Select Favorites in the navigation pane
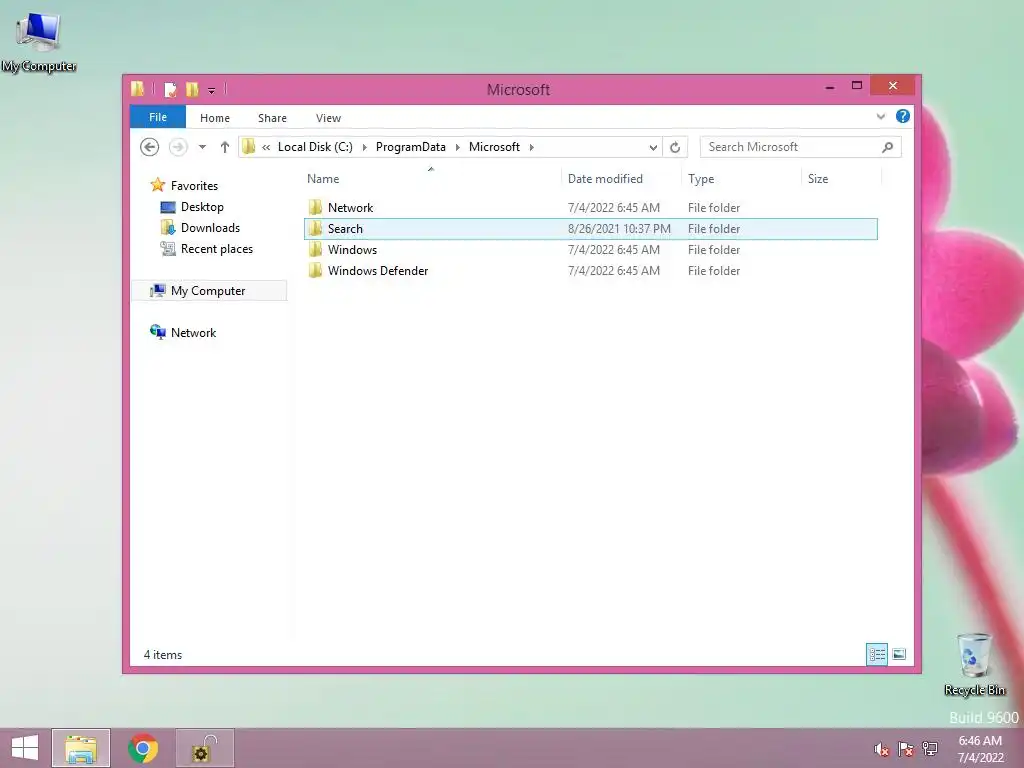 pos(194,185)
